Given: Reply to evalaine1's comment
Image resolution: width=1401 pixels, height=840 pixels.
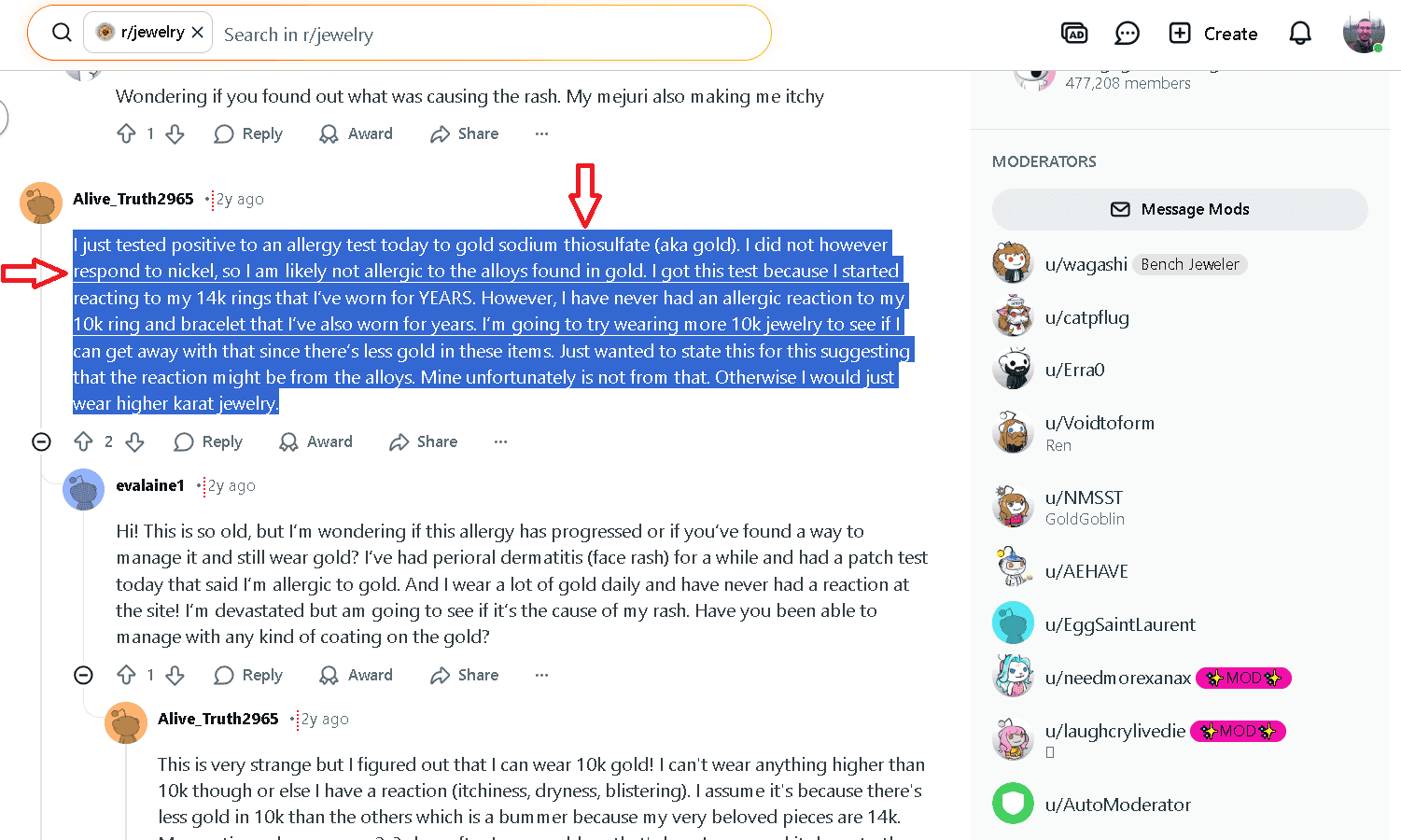Looking at the screenshot, I should point(248,675).
